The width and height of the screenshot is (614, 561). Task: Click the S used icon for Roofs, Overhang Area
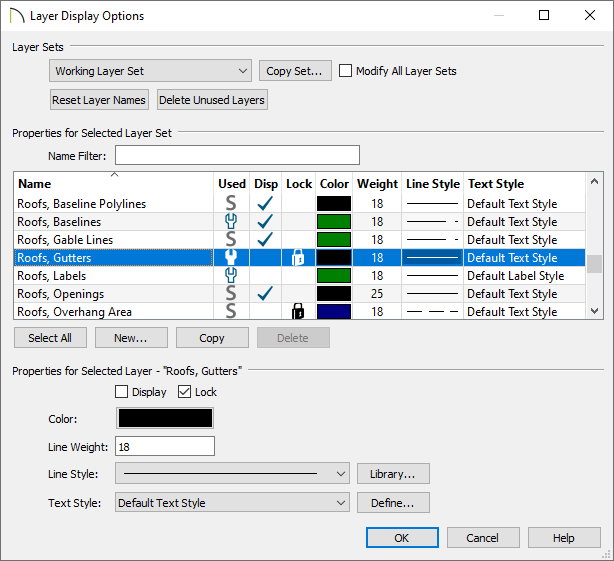tap(231, 312)
